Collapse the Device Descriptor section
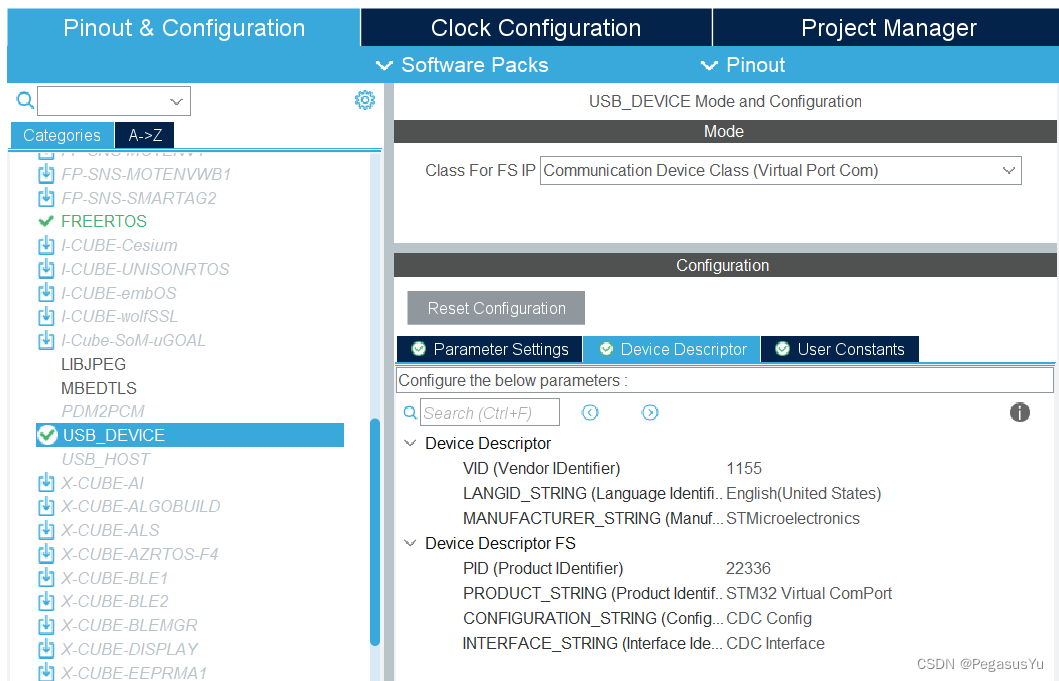 click(x=410, y=443)
